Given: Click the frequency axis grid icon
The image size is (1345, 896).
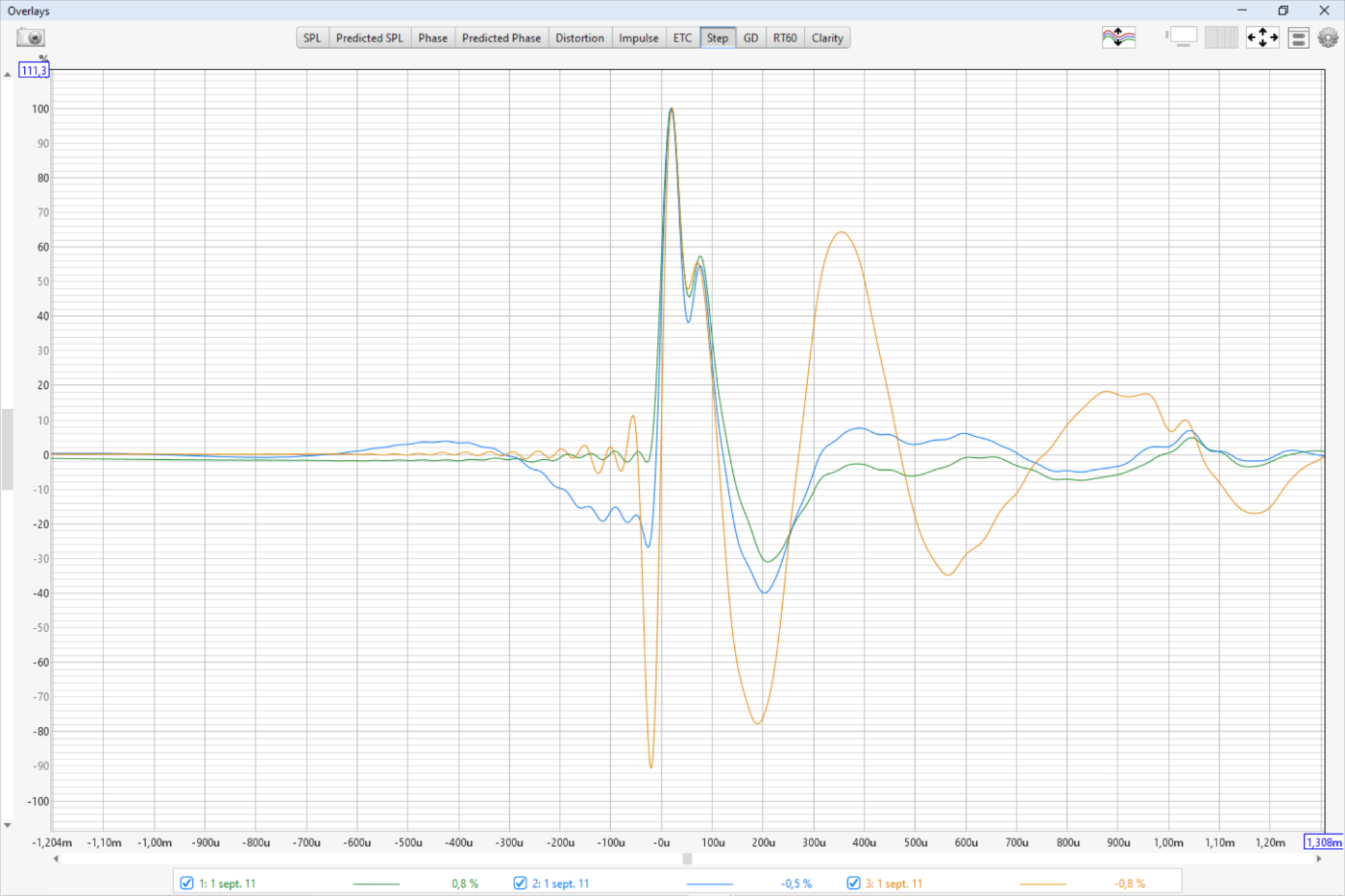Looking at the screenshot, I should click(1221, 37).
